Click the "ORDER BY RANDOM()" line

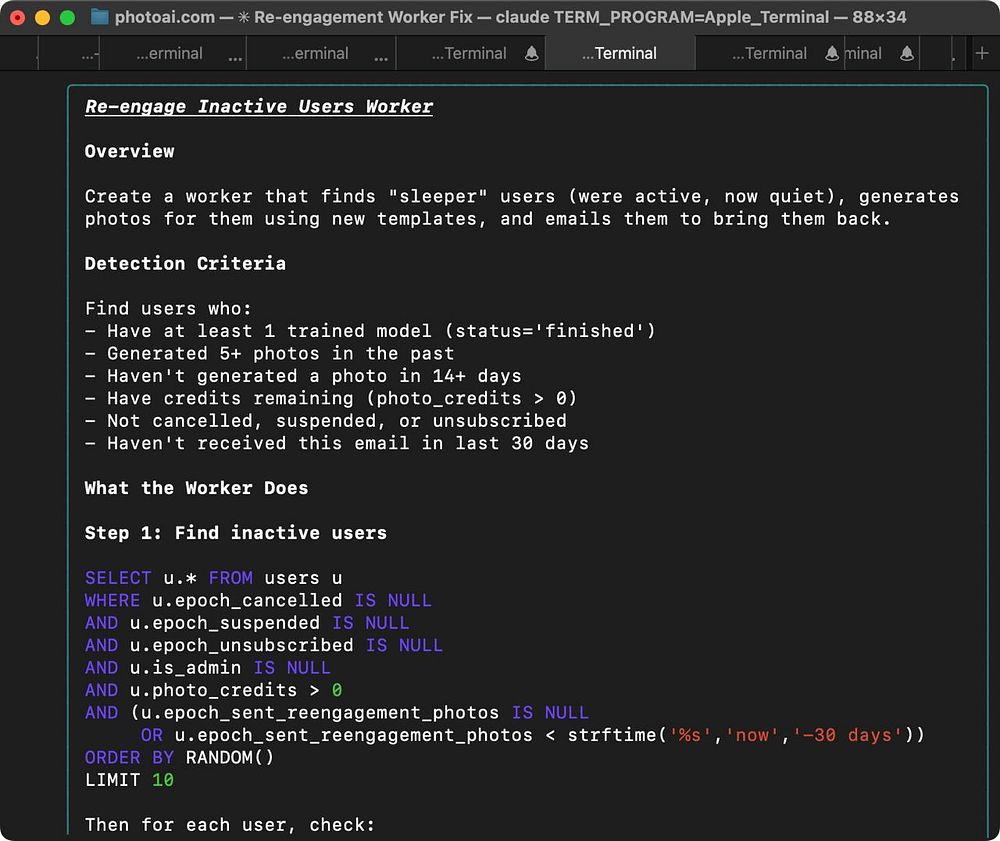coord(179,757)
